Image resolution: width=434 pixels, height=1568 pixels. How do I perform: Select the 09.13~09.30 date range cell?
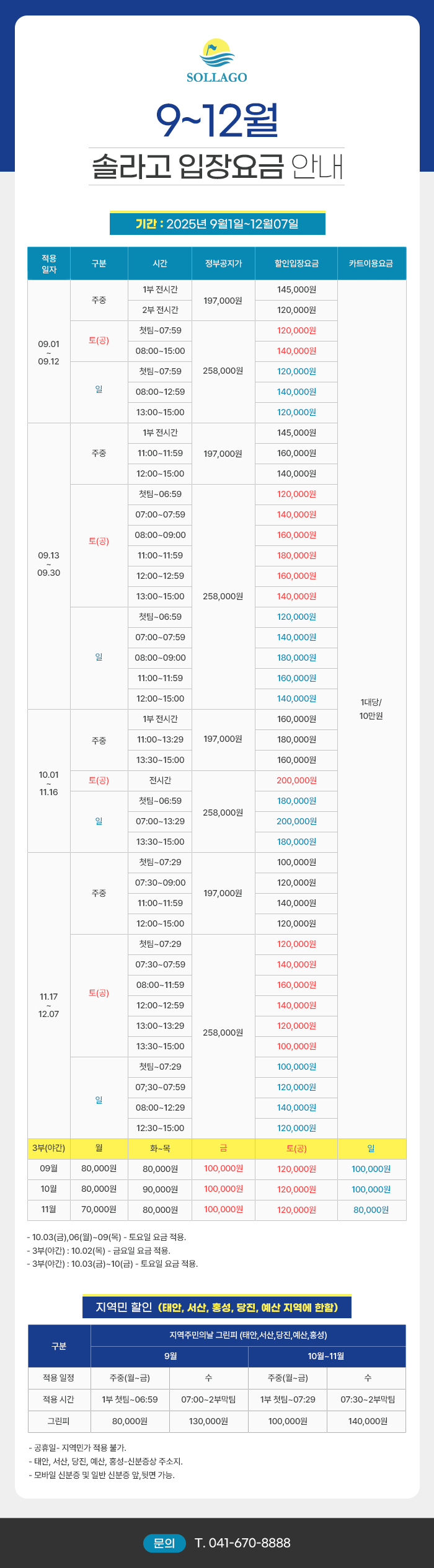[x=49, y=564]
